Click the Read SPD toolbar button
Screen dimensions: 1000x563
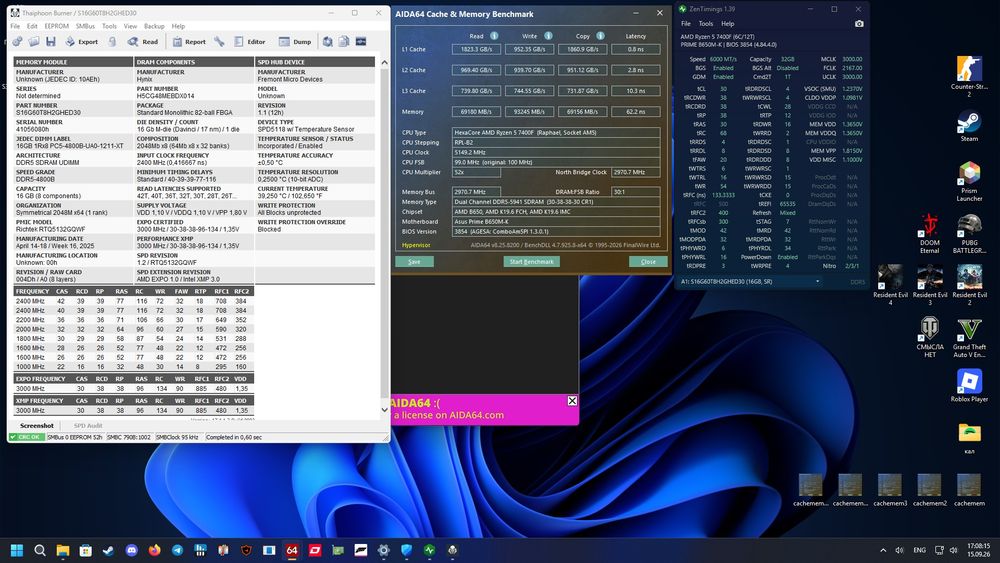point(143,41)
